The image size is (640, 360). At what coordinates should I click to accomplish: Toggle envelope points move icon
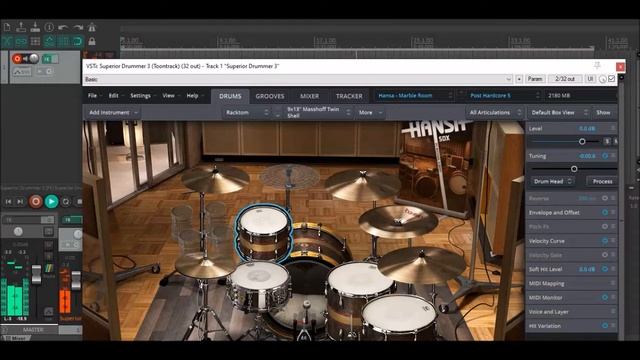[49, 41]
